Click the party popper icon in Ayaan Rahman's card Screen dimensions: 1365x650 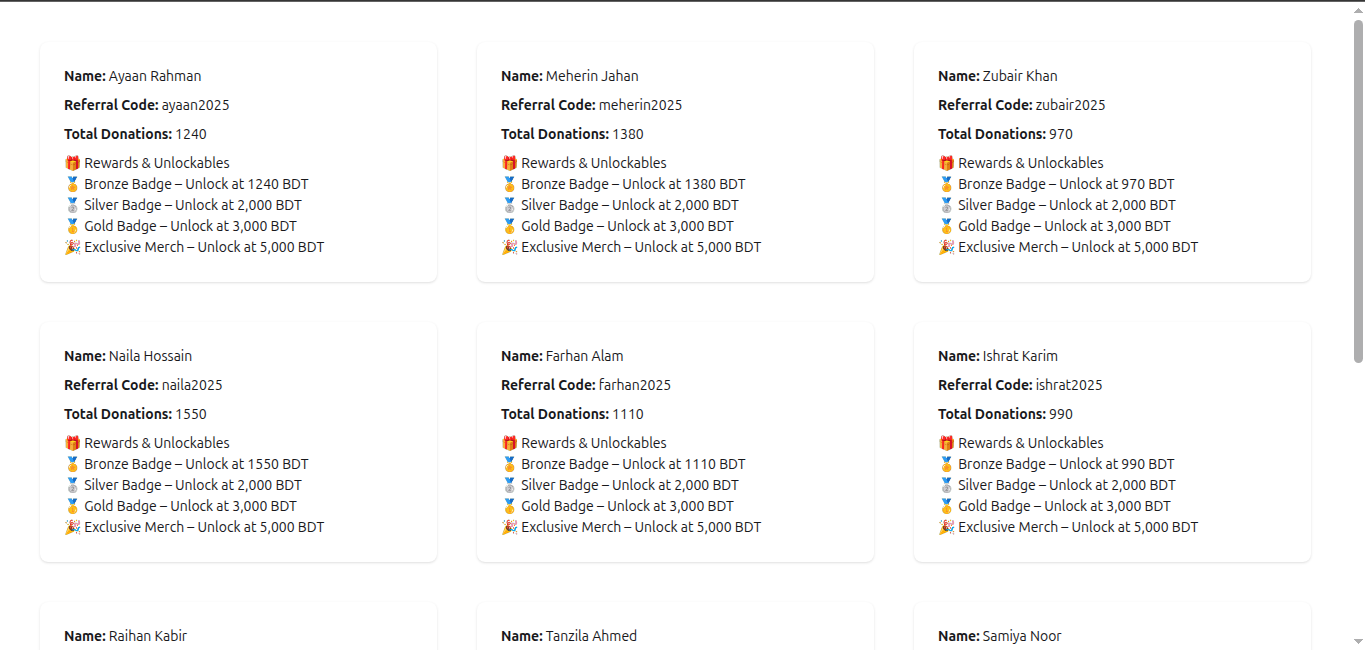[72, 247]
